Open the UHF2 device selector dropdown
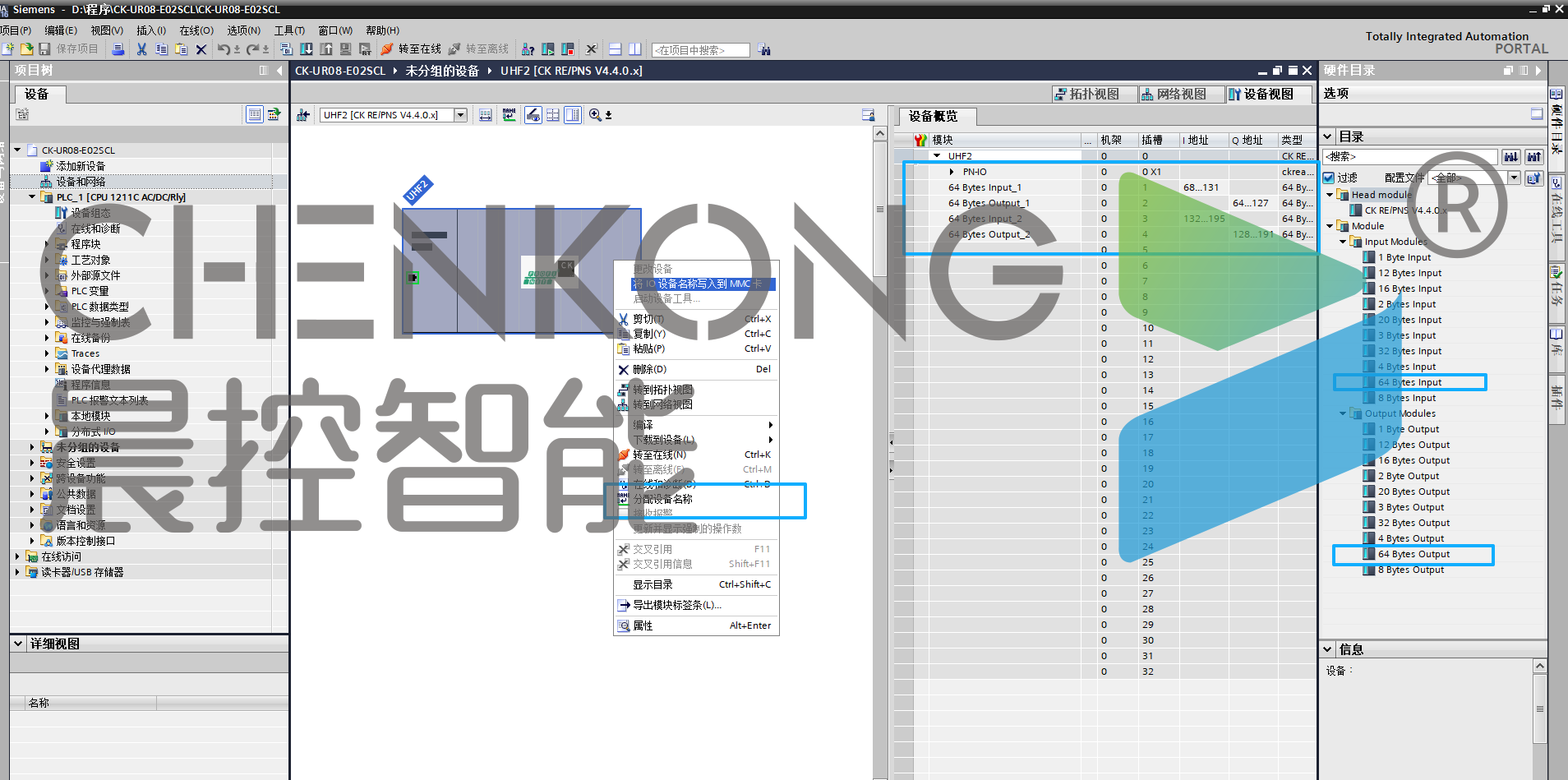 (x=460, y=115)
